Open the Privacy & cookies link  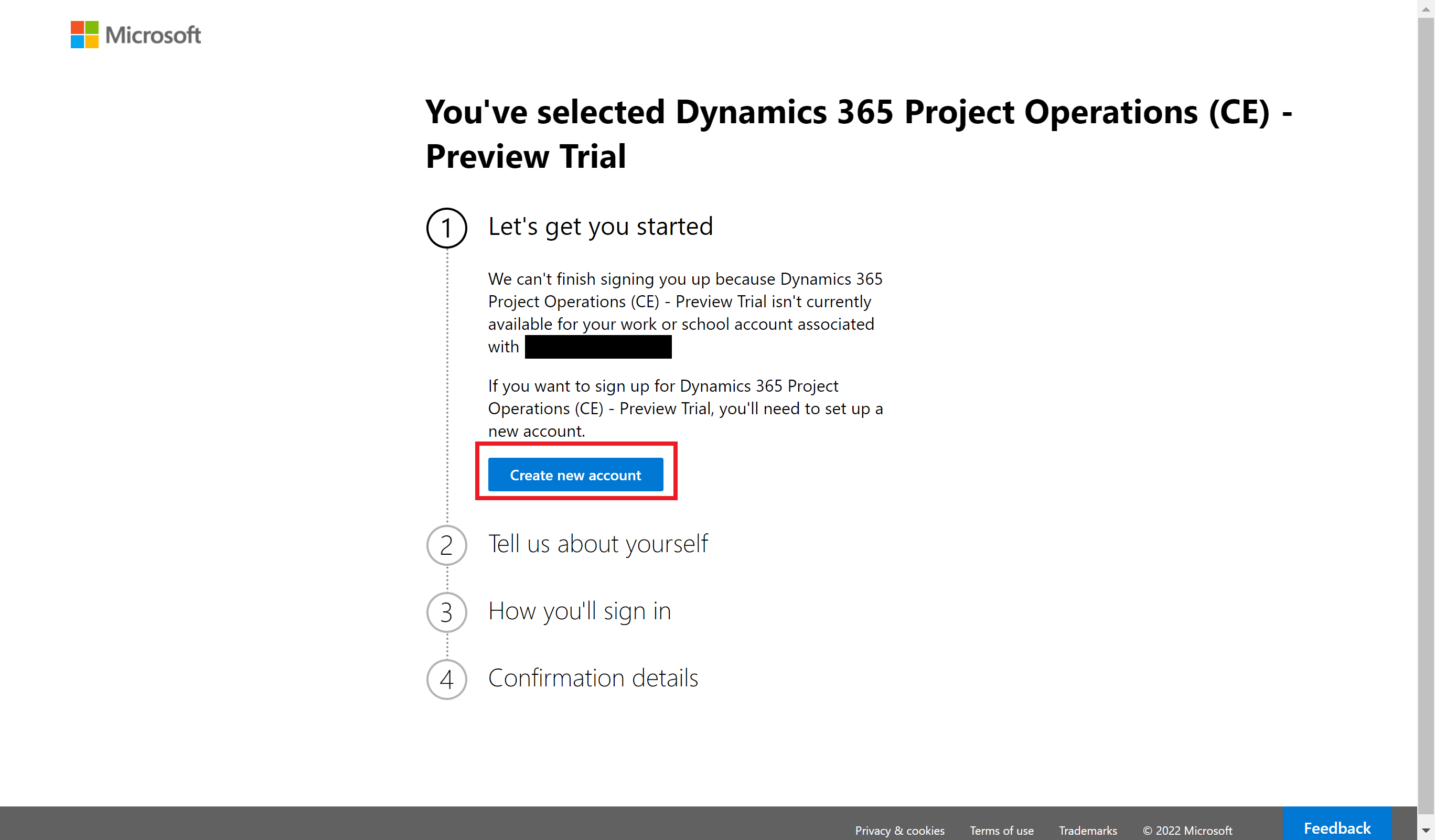[x=899, y=831]
